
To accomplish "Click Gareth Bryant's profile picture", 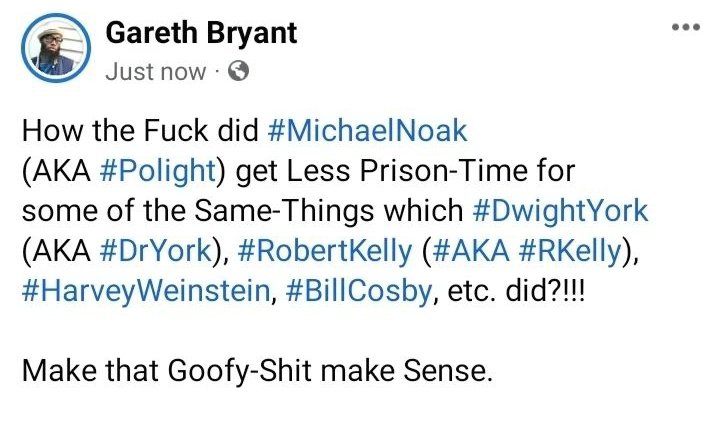I will pos(51,50).
